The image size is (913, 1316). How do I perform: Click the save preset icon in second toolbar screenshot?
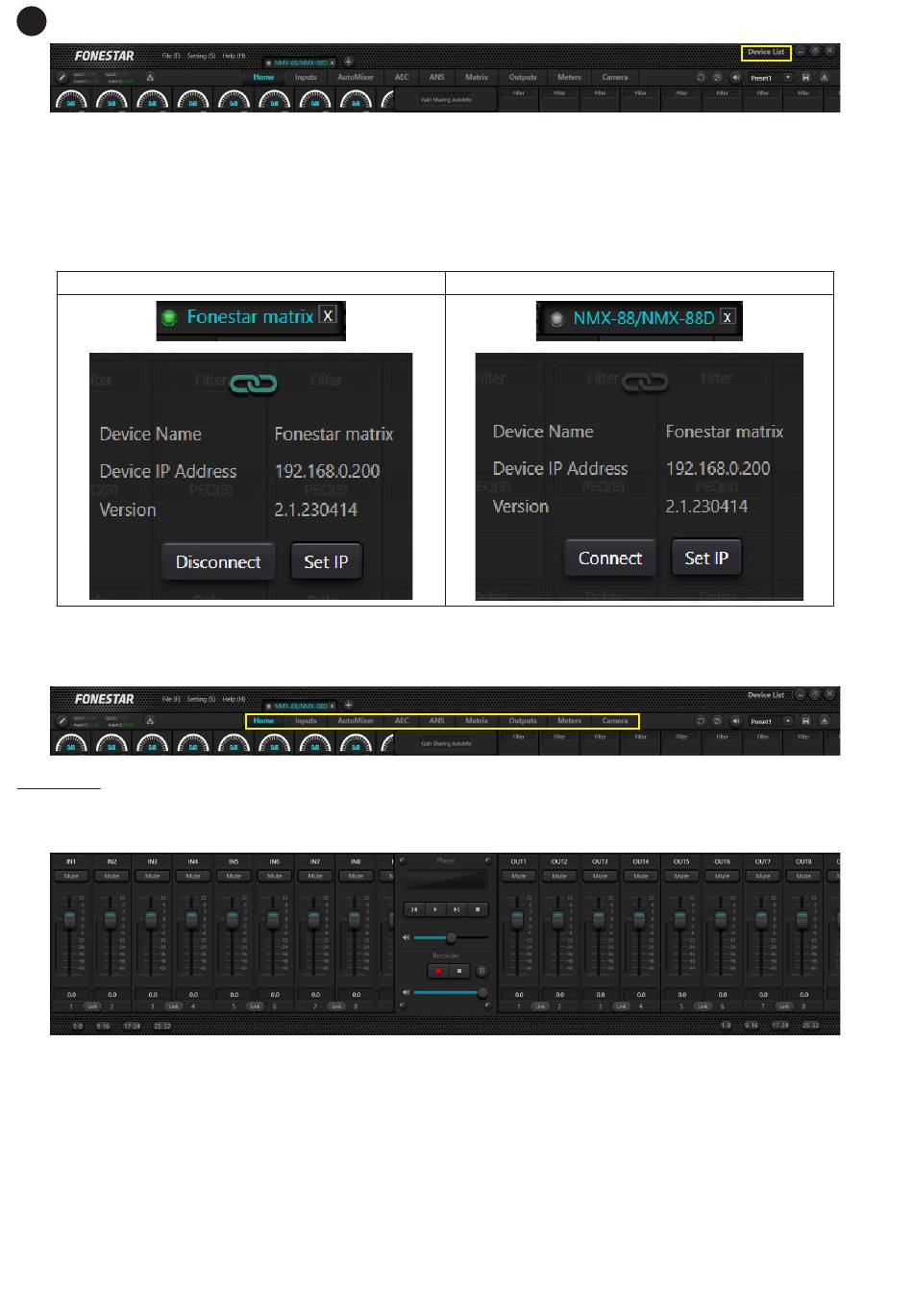click(806, 721)
